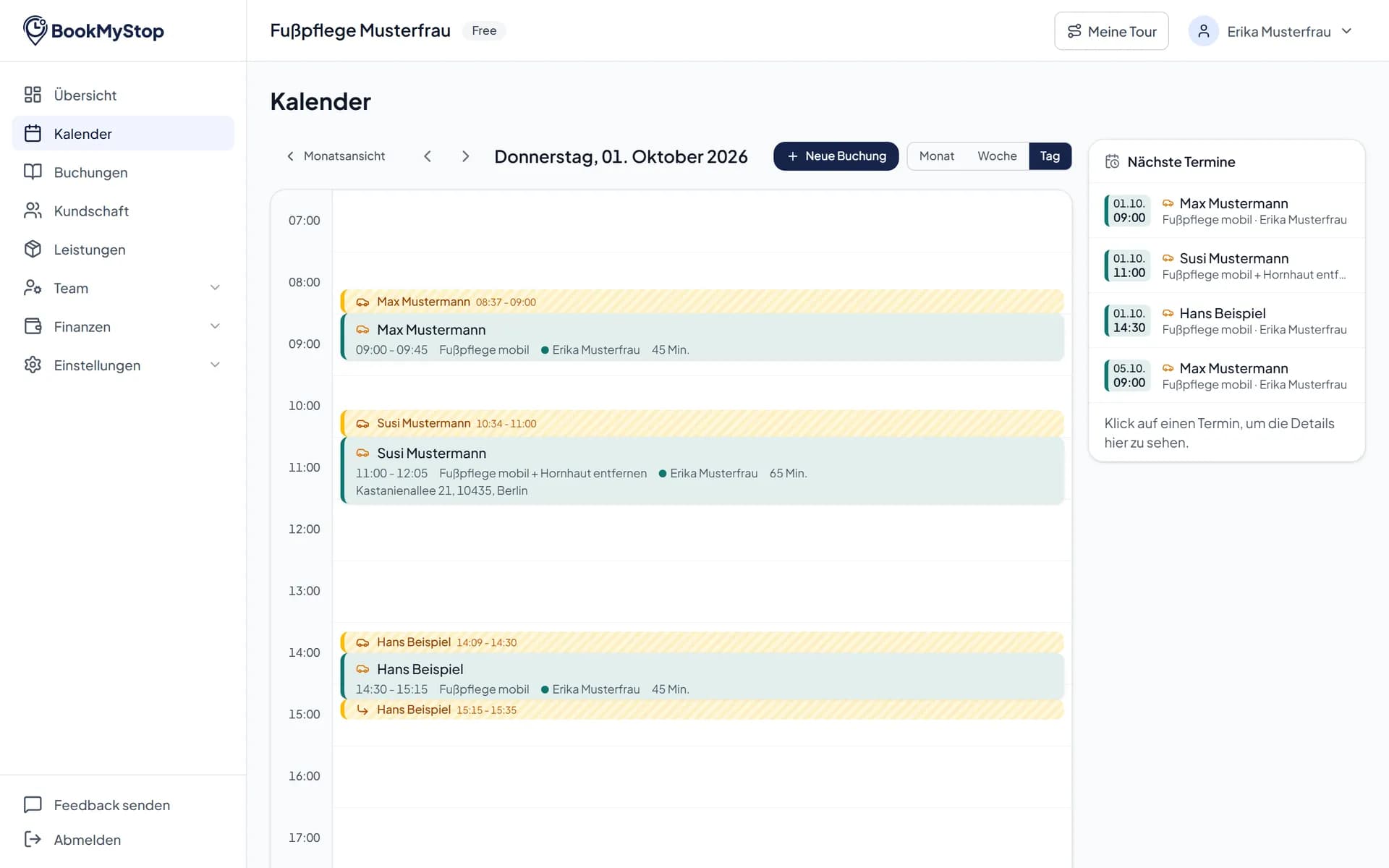Select upcoming Susi Mustermann 01.10. 11:00 entry
1389x868 pixels.
pos(1226,265)
